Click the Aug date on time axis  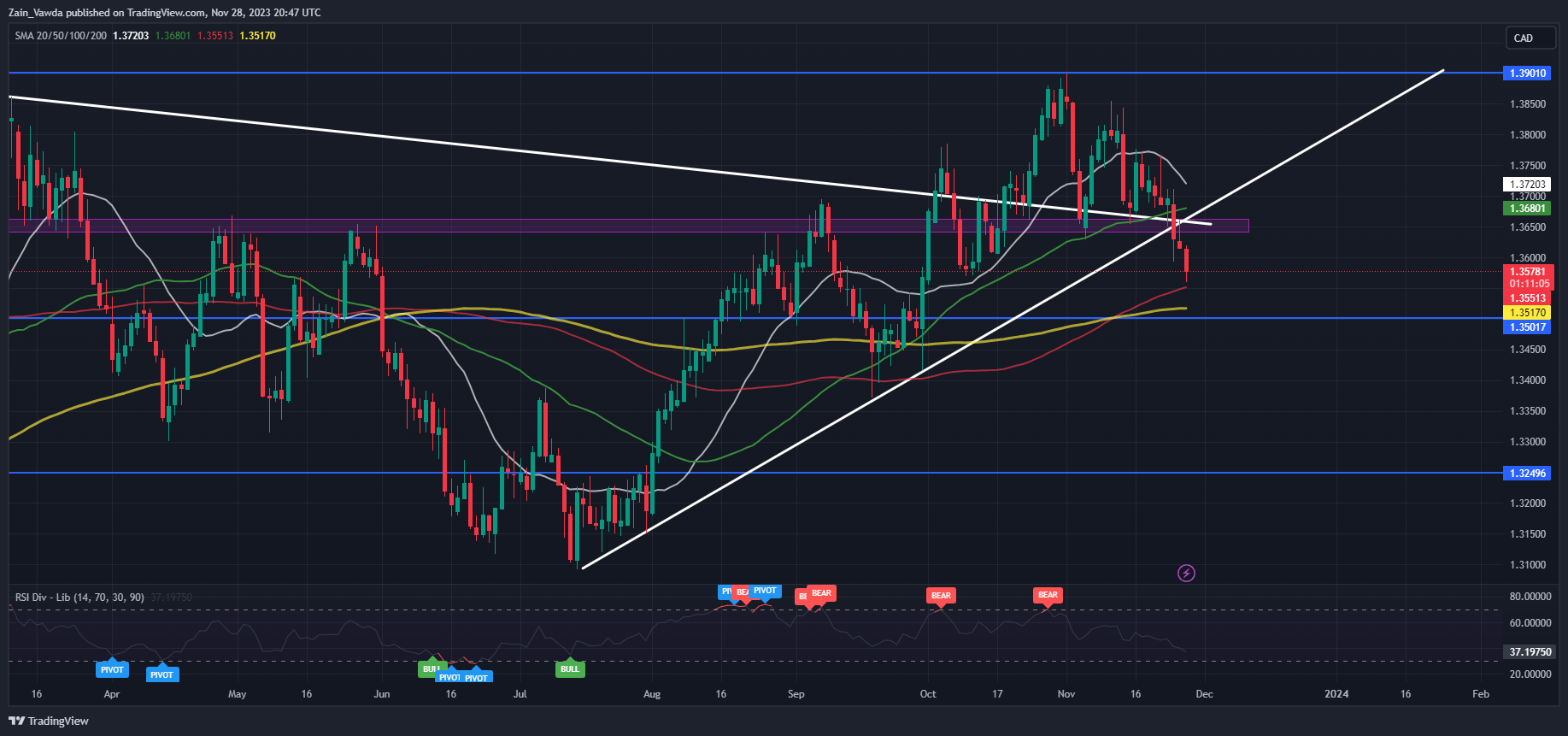click(652, 694)
